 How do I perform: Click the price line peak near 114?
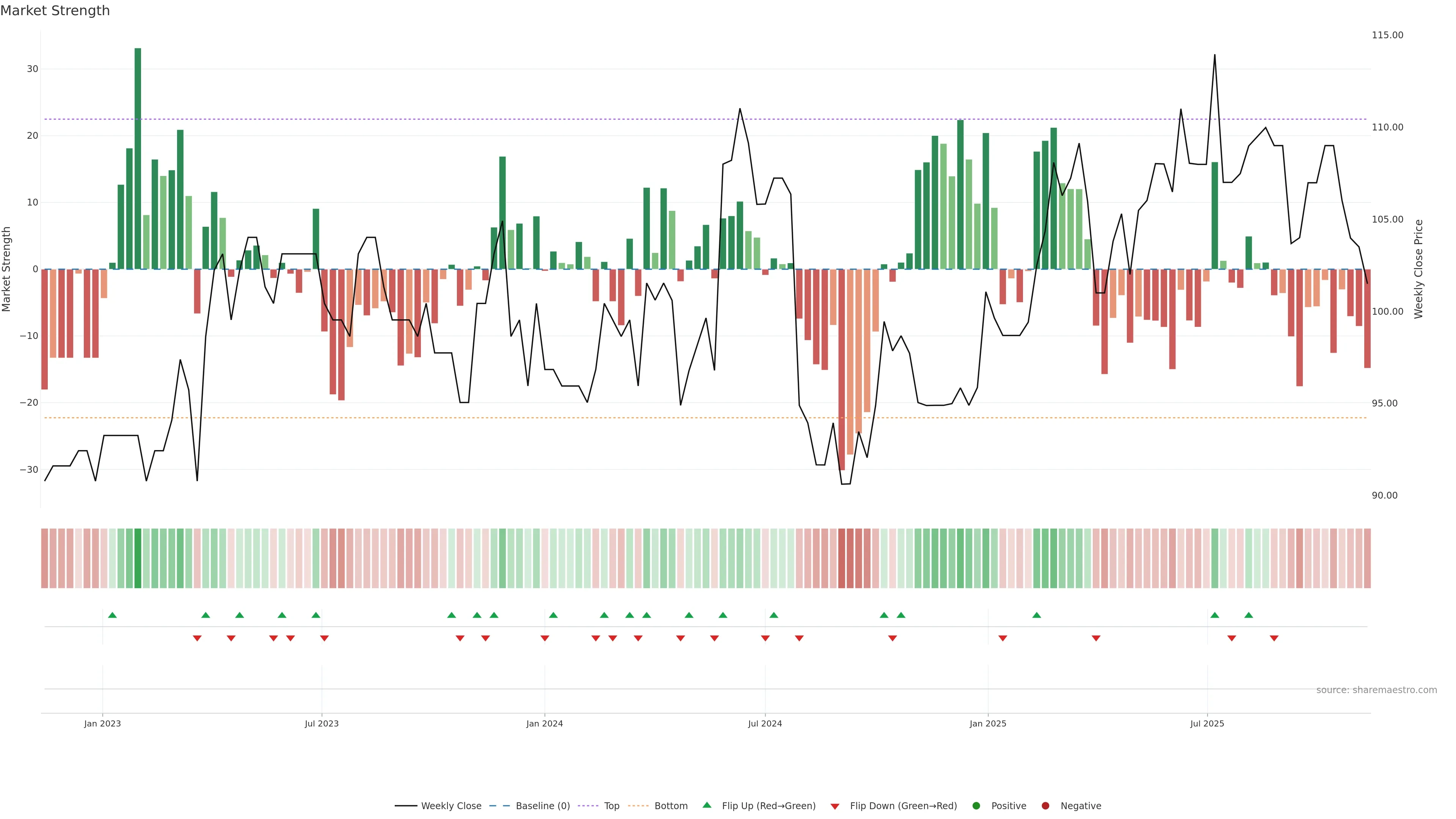[1214, 55]
